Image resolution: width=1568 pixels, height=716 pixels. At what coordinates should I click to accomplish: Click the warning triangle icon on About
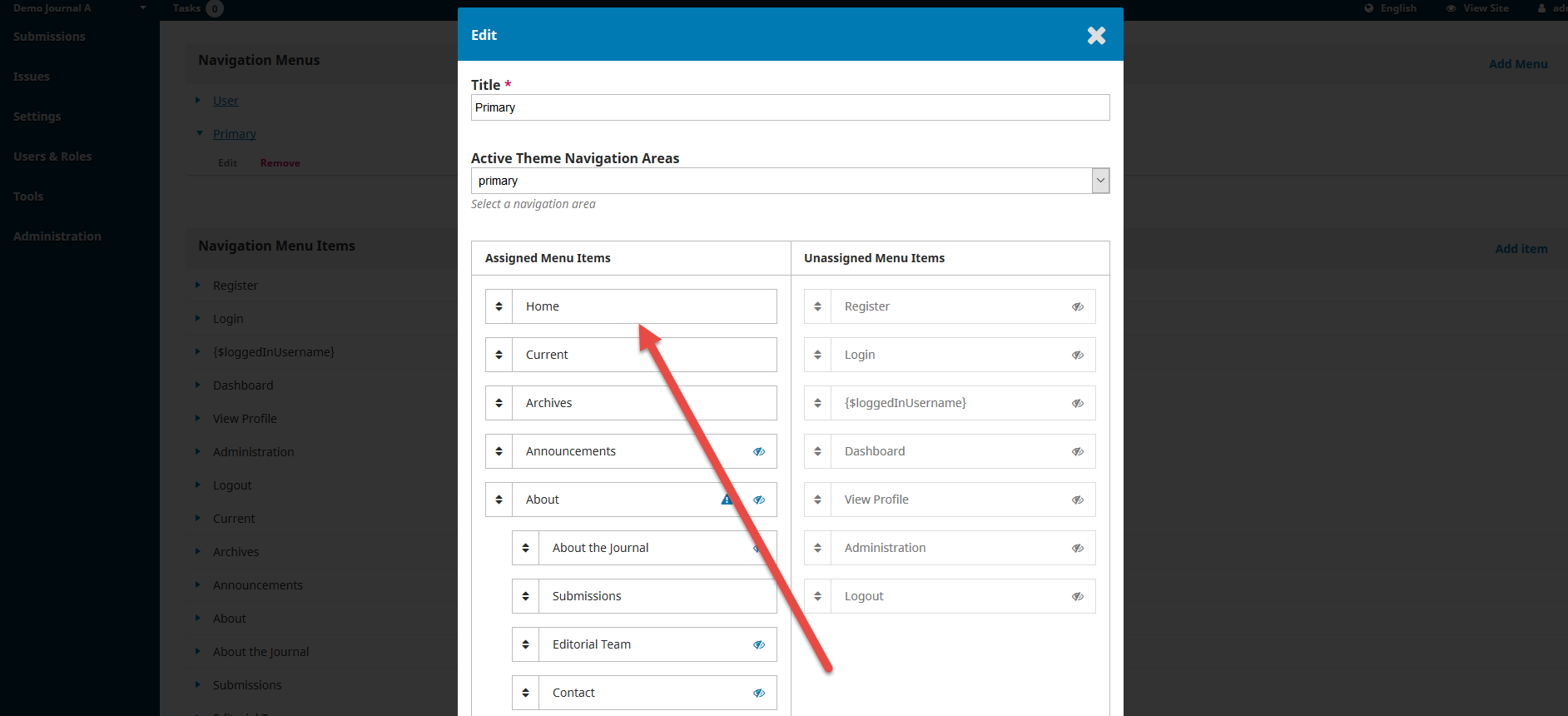pyautogui.click(x=727, y=500)
